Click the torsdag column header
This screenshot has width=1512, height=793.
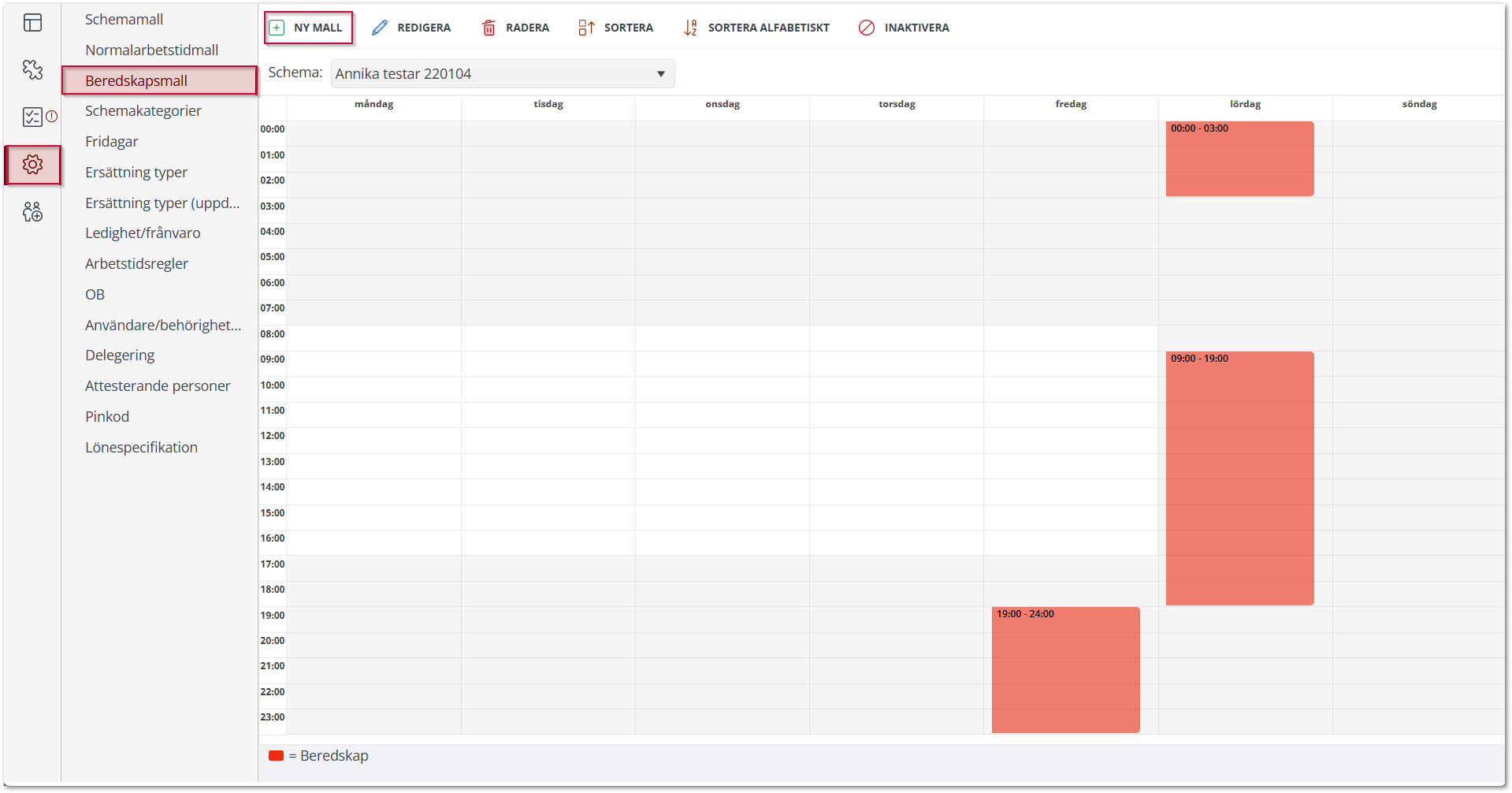pyautogui.click(x=897, y=104)
